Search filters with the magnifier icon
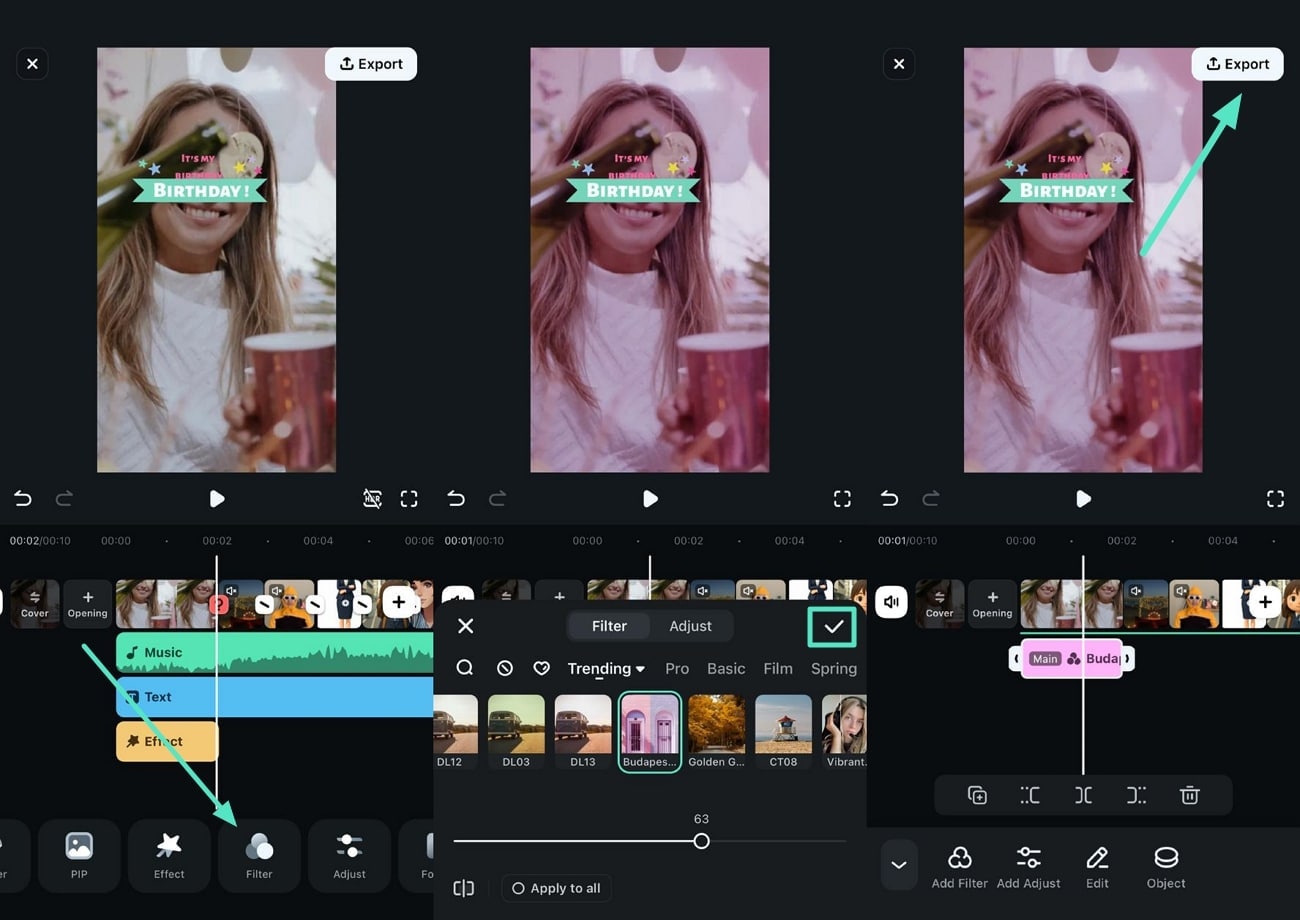 point(465,668)
